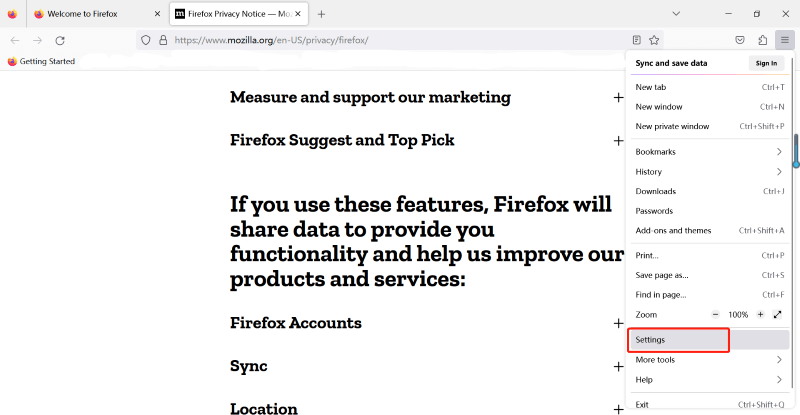Click the reload page icon
This screenshot has width=800, height=415.
[60, 40]
